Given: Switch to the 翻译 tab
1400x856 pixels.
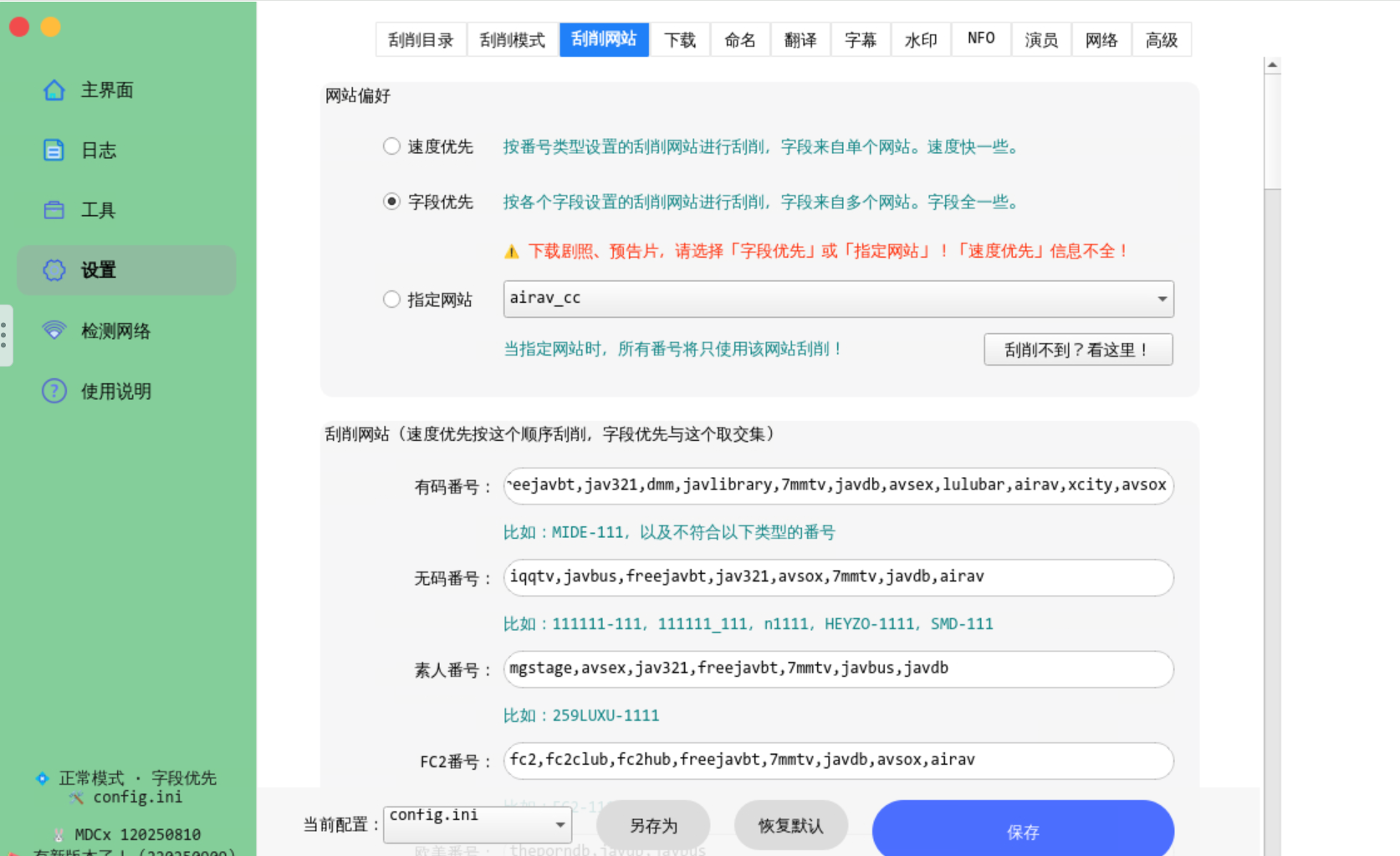Looking at the screenshot, I should 800,39.
